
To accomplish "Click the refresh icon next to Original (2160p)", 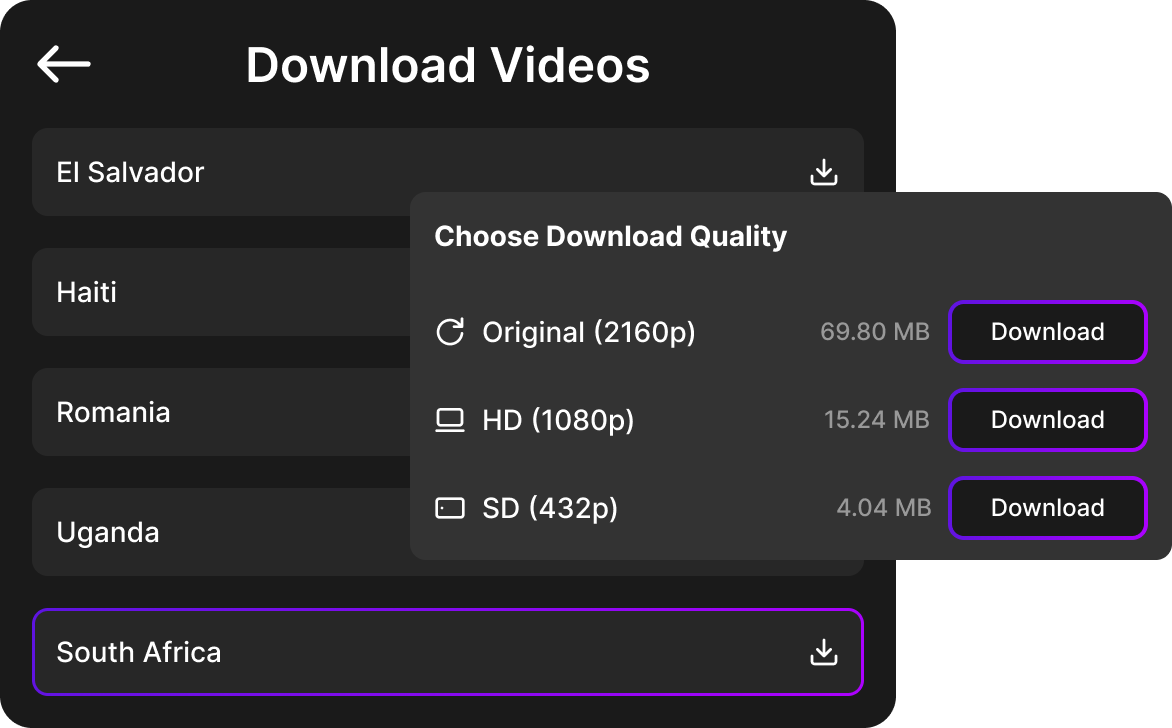I will [x=451, y=332].
